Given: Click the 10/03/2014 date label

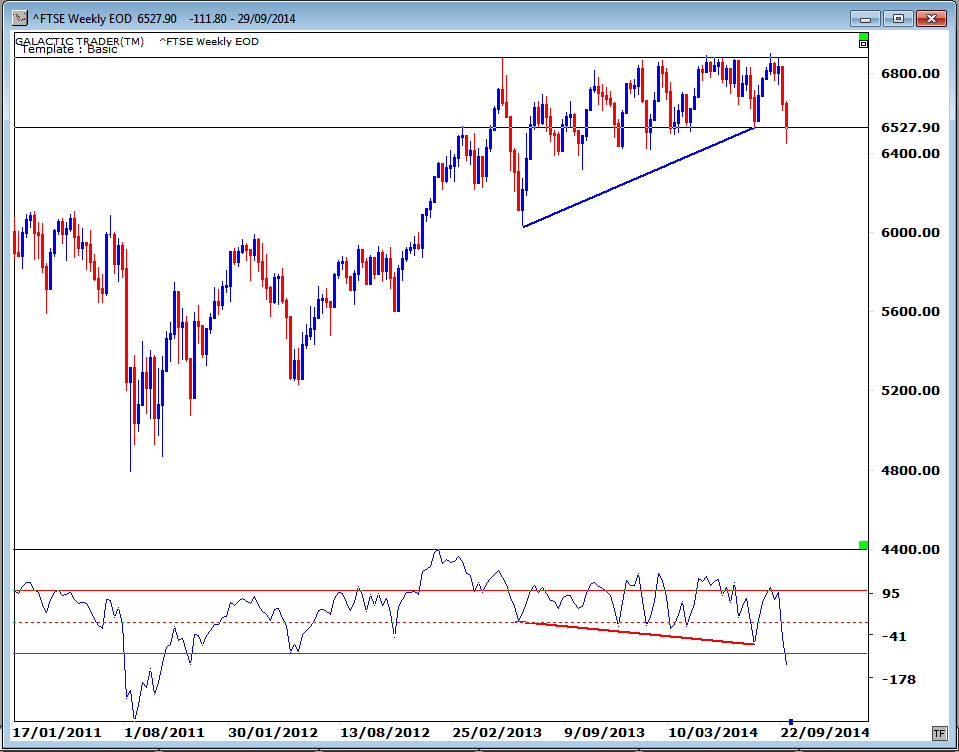Looking at the screenshot, I should pos(713,732).
